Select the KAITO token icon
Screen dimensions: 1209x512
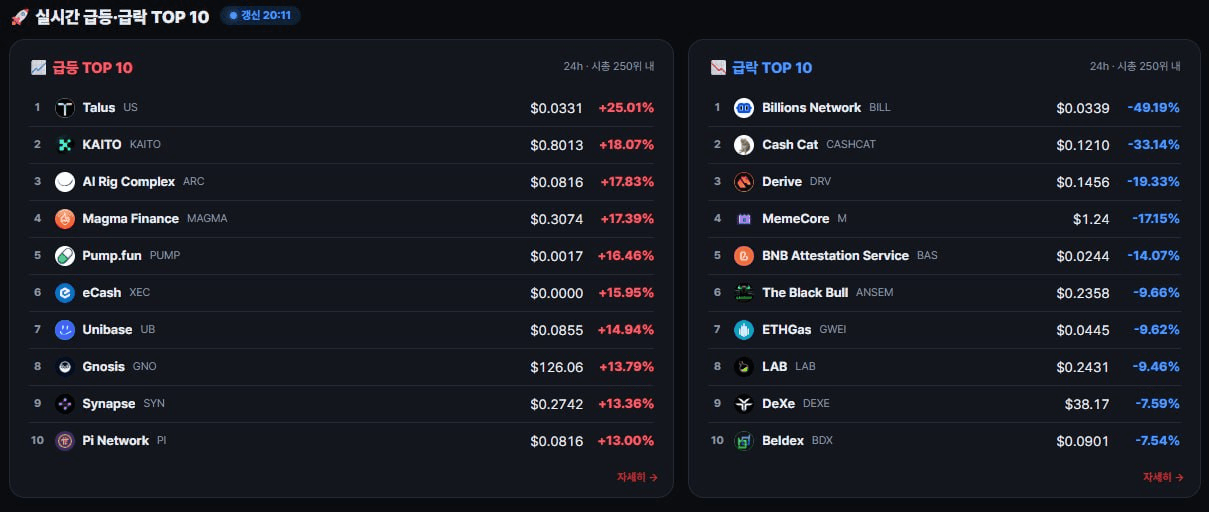65,145
